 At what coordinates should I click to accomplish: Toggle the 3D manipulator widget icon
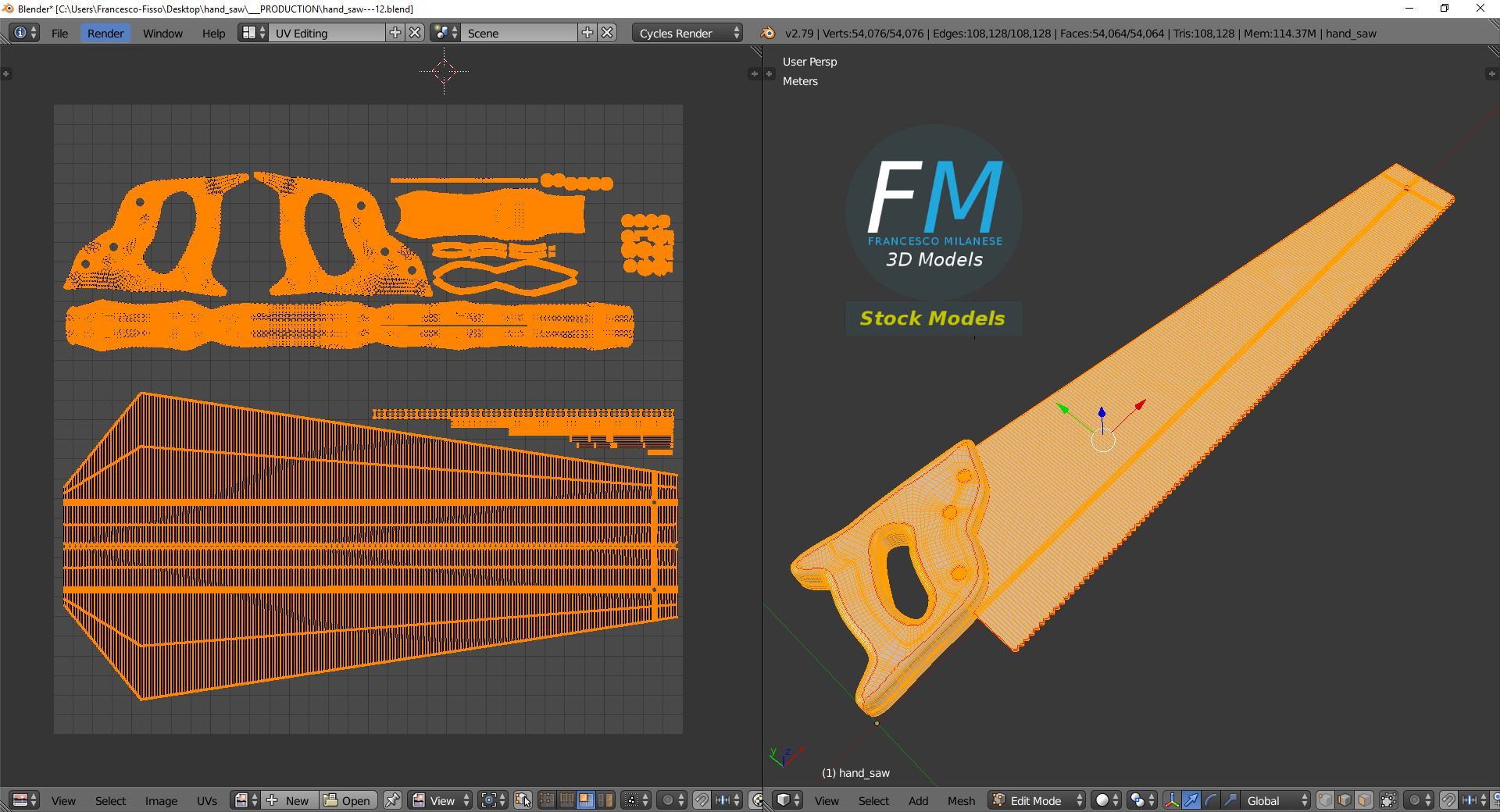tap(1171, 800)
